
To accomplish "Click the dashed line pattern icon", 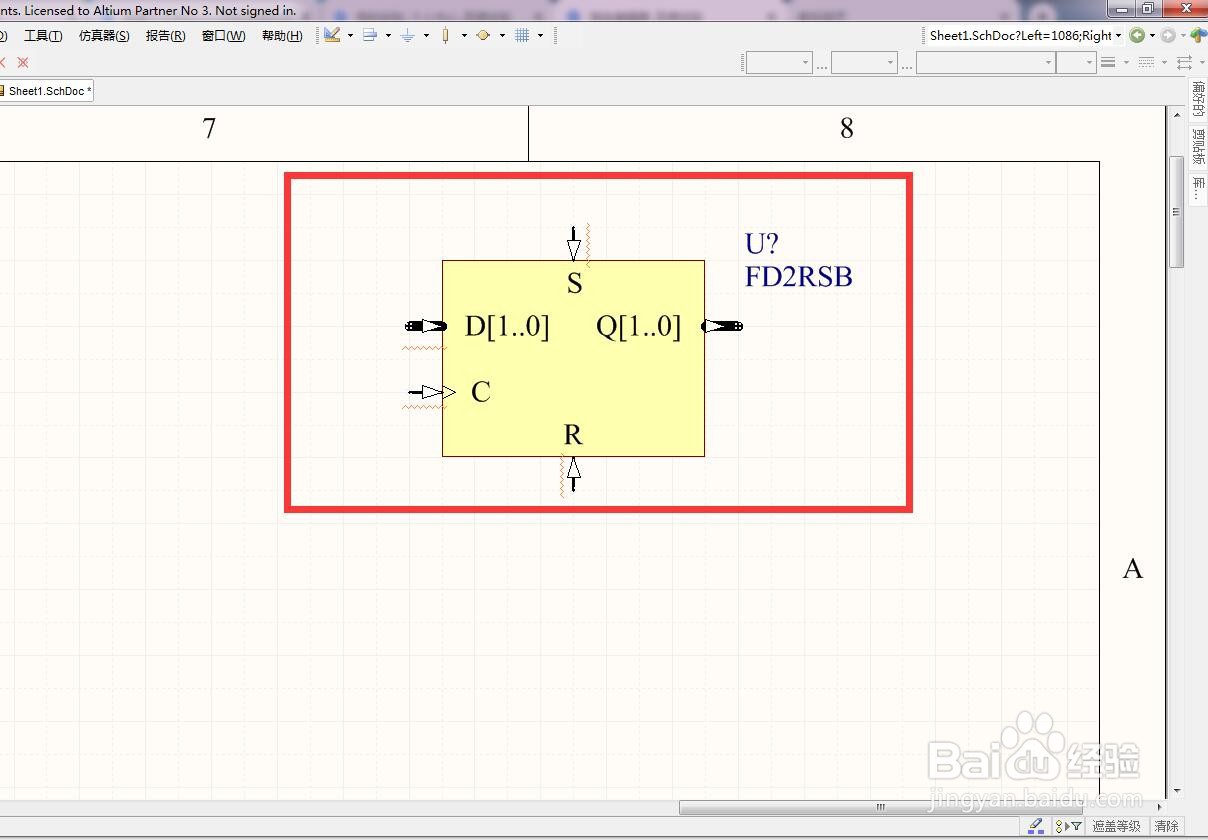I will click(x=1146, y=62).
